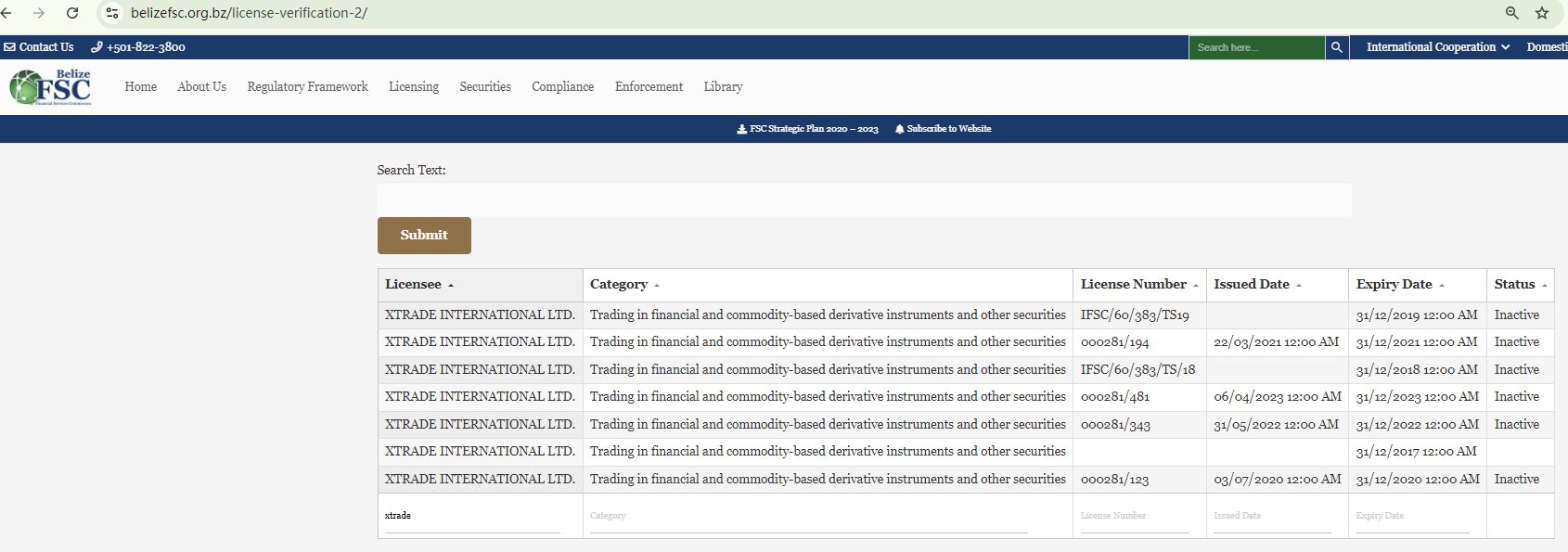The height and width of the screenshot is (552, 1568).
Task: Open the Compliance menu
Action: click(x=562, y=87)
